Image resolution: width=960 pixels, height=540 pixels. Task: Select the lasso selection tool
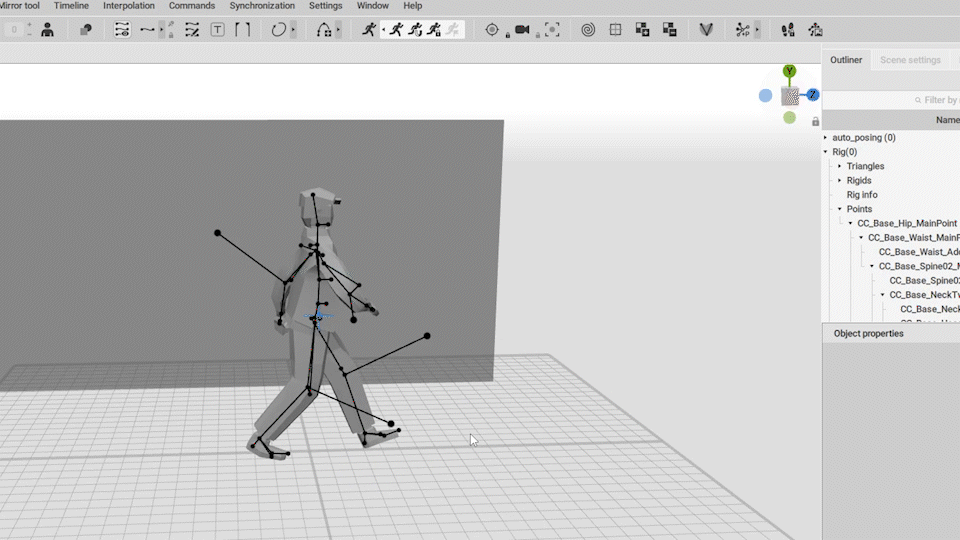(279, 29)
